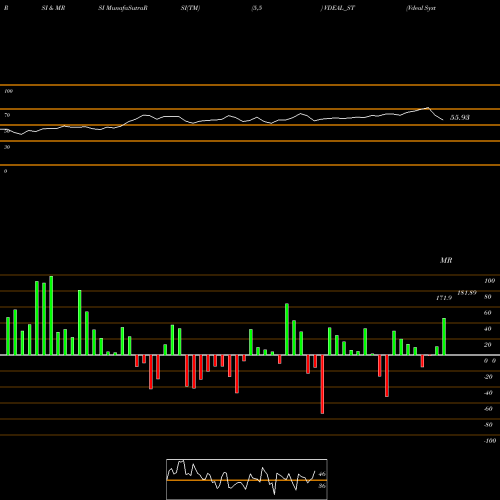Click the MR axis label 60
Image resolution: width=500 pixels, height=500 pixels.
click(x=488, y=313)
